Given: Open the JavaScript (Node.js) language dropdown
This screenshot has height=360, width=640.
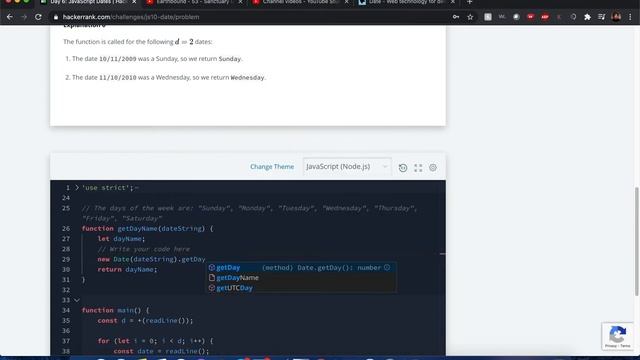Looking at the screenshot, I should [x=347, y=167].
